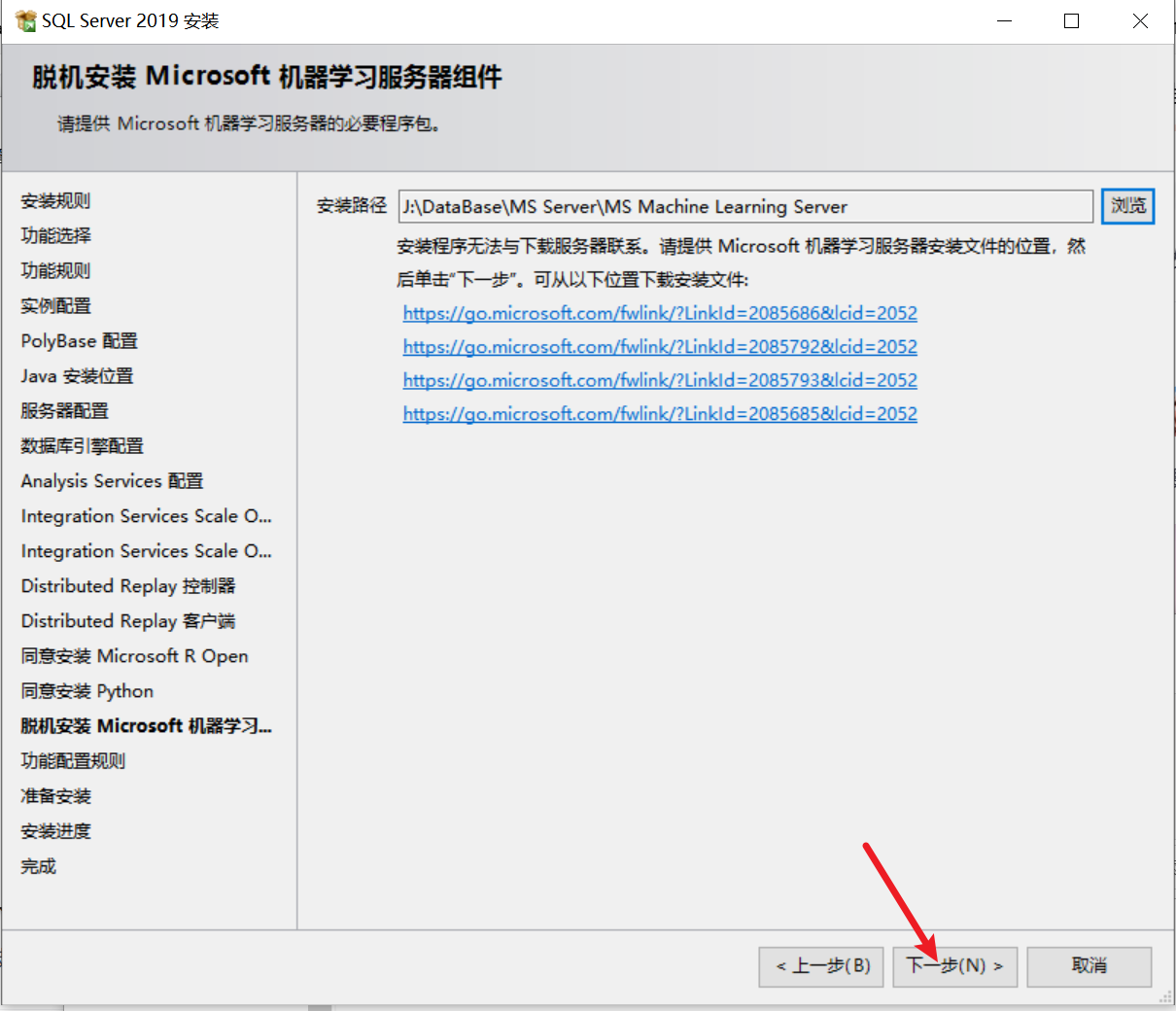Screen dimensions: 1176x1011
Task: Select the 同意安装 Python step
Action: pos(86,691)
